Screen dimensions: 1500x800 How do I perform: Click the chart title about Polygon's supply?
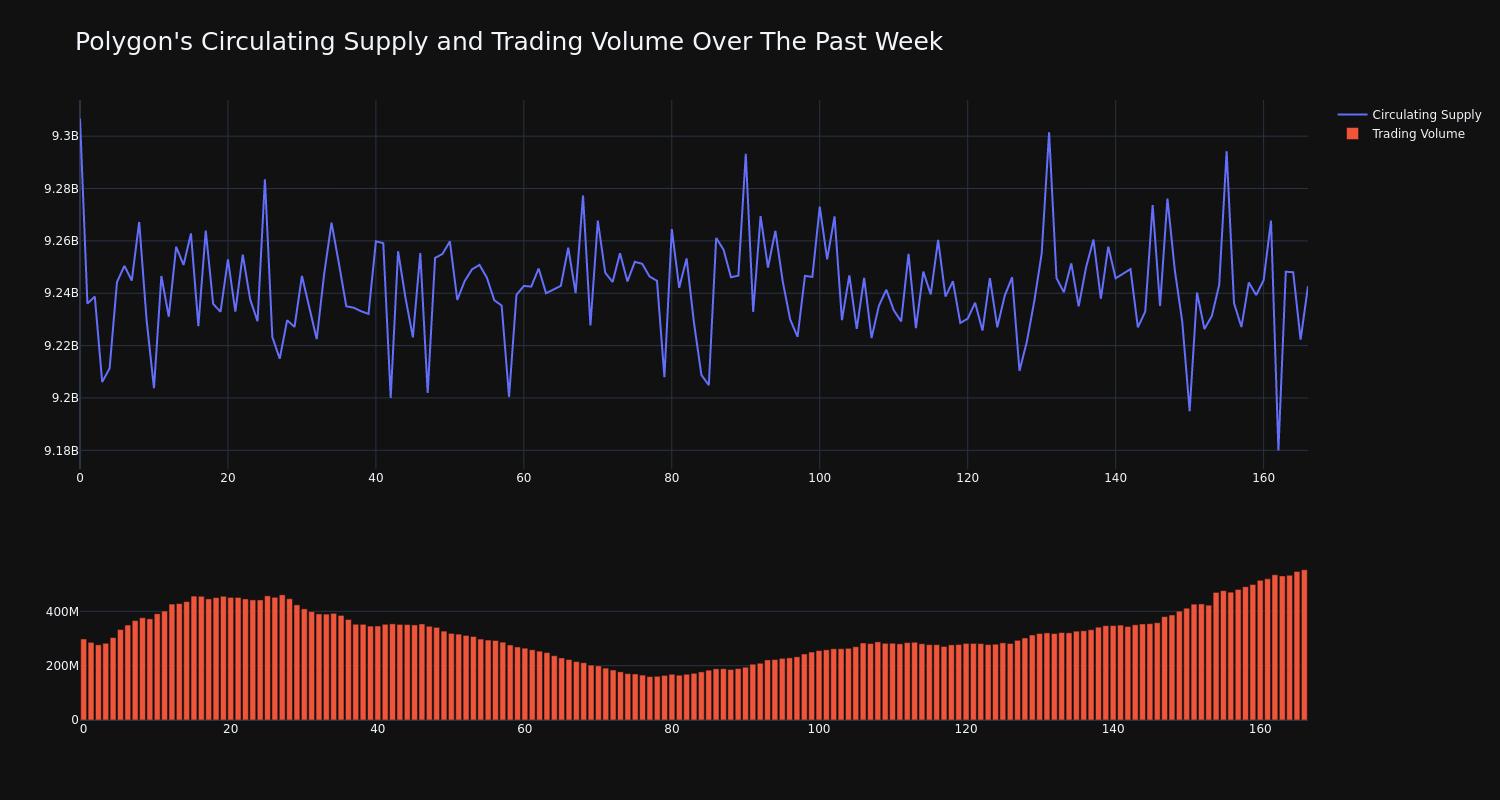point(508,42)
